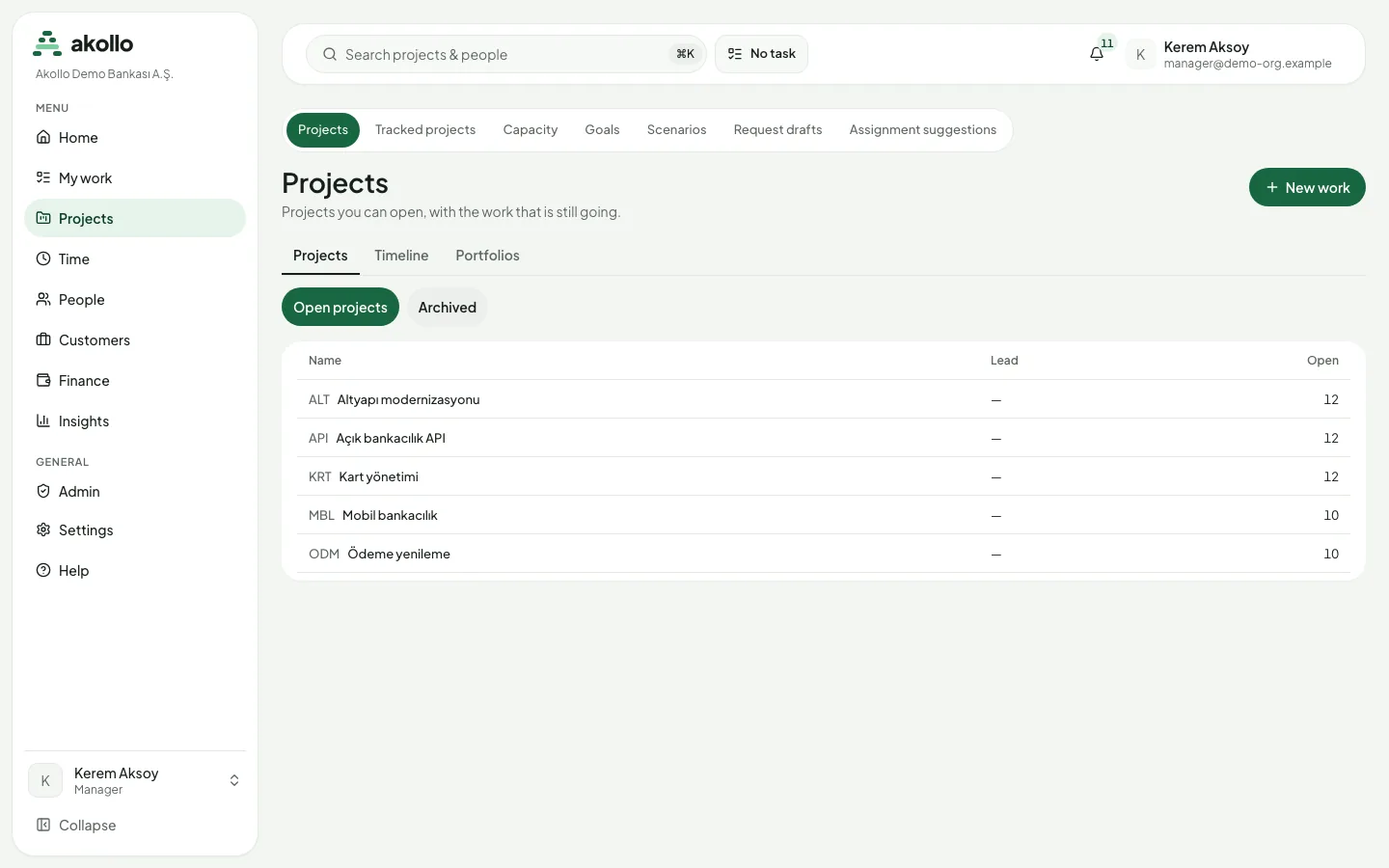Open notifications bell with 11 badge
Screen dimensions: 1389x868
(x=1098, y=53)
